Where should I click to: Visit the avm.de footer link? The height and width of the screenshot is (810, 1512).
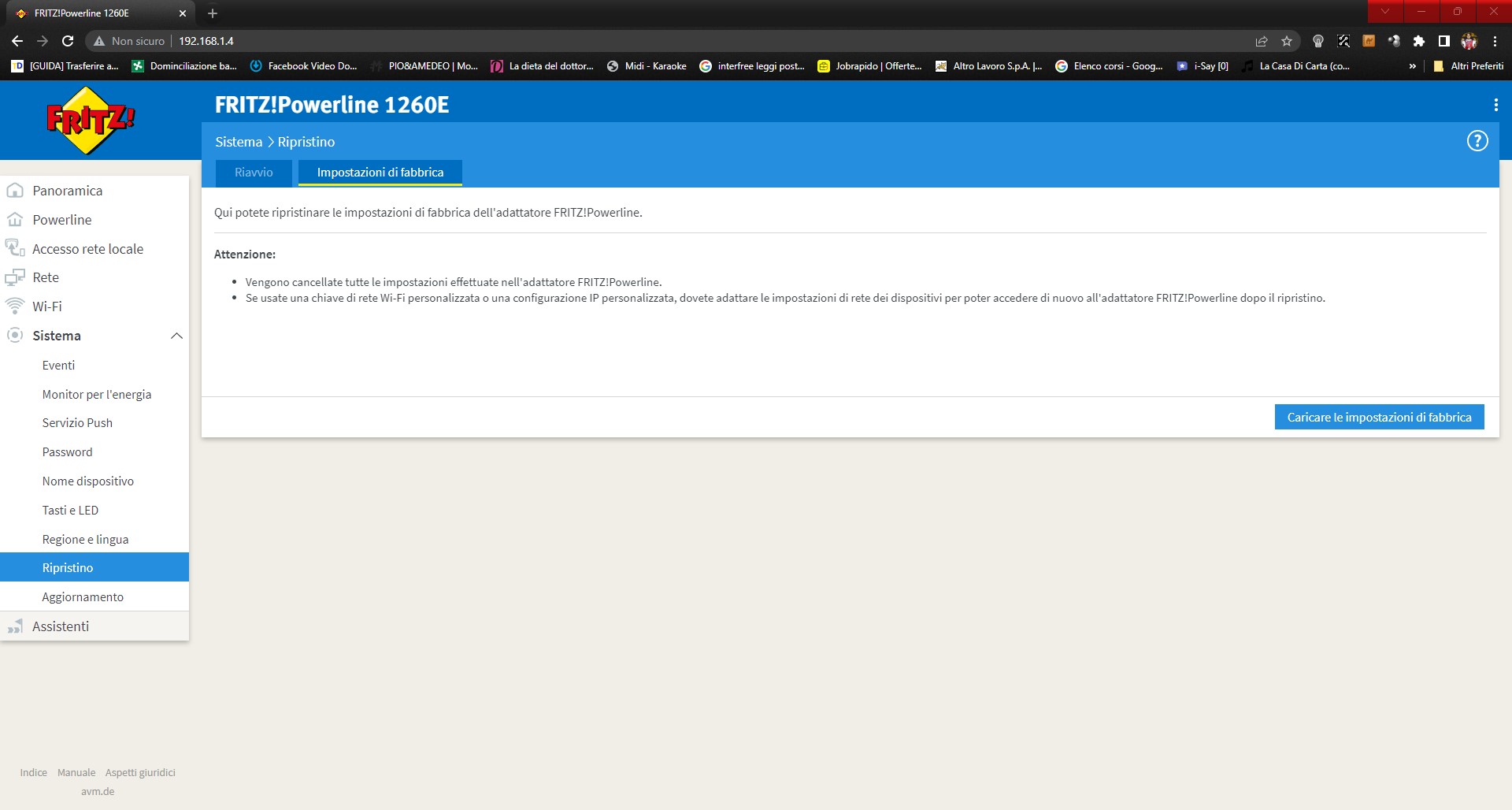98,792
